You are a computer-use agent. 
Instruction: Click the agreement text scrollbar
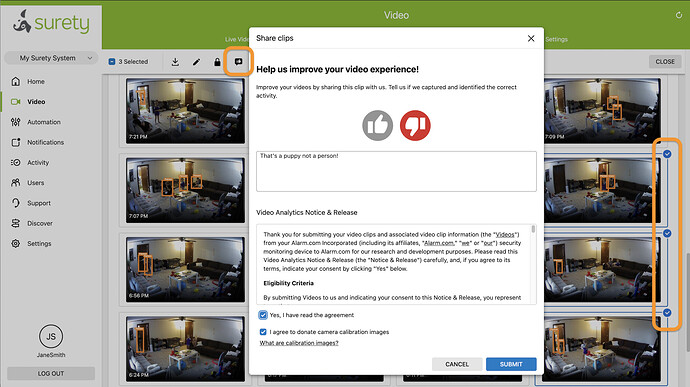(x=533, y=229)
